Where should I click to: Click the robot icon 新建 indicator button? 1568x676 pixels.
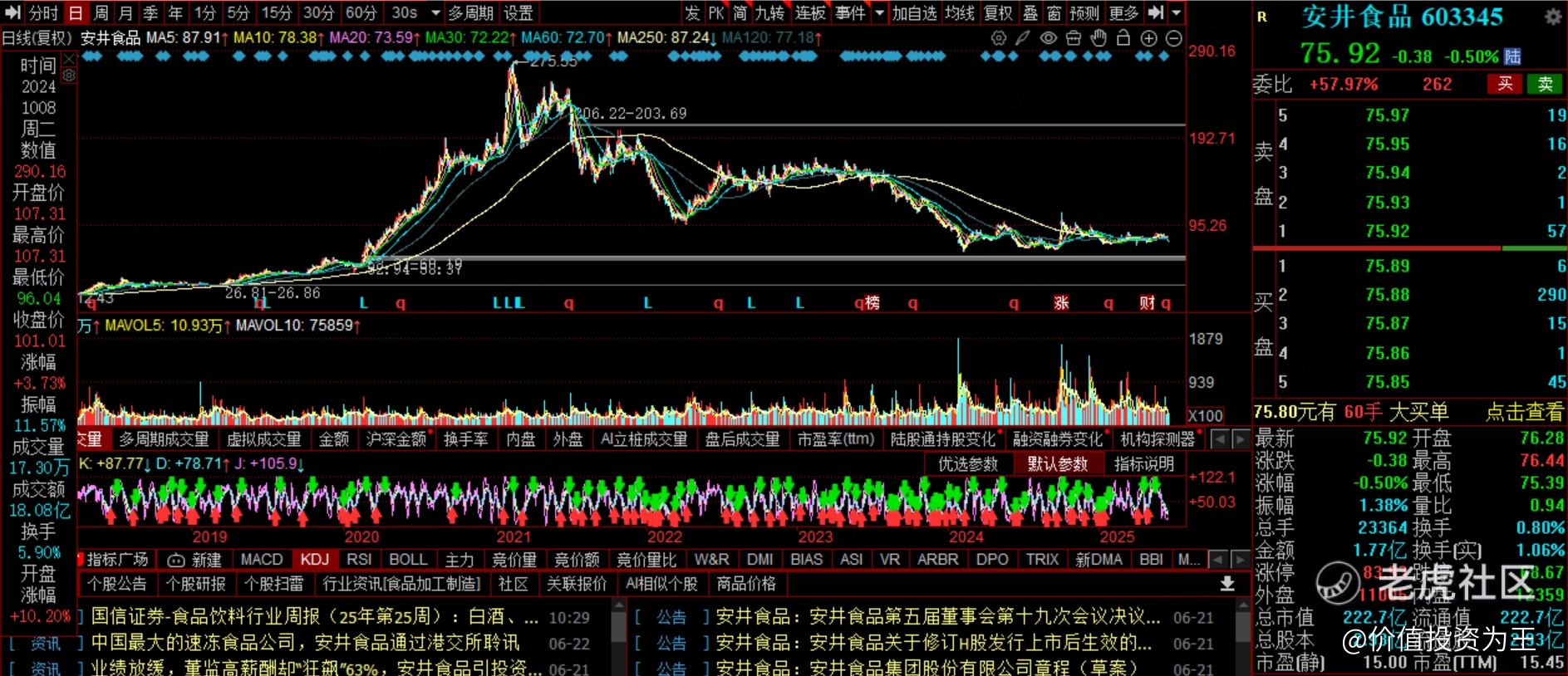[194, 560]
